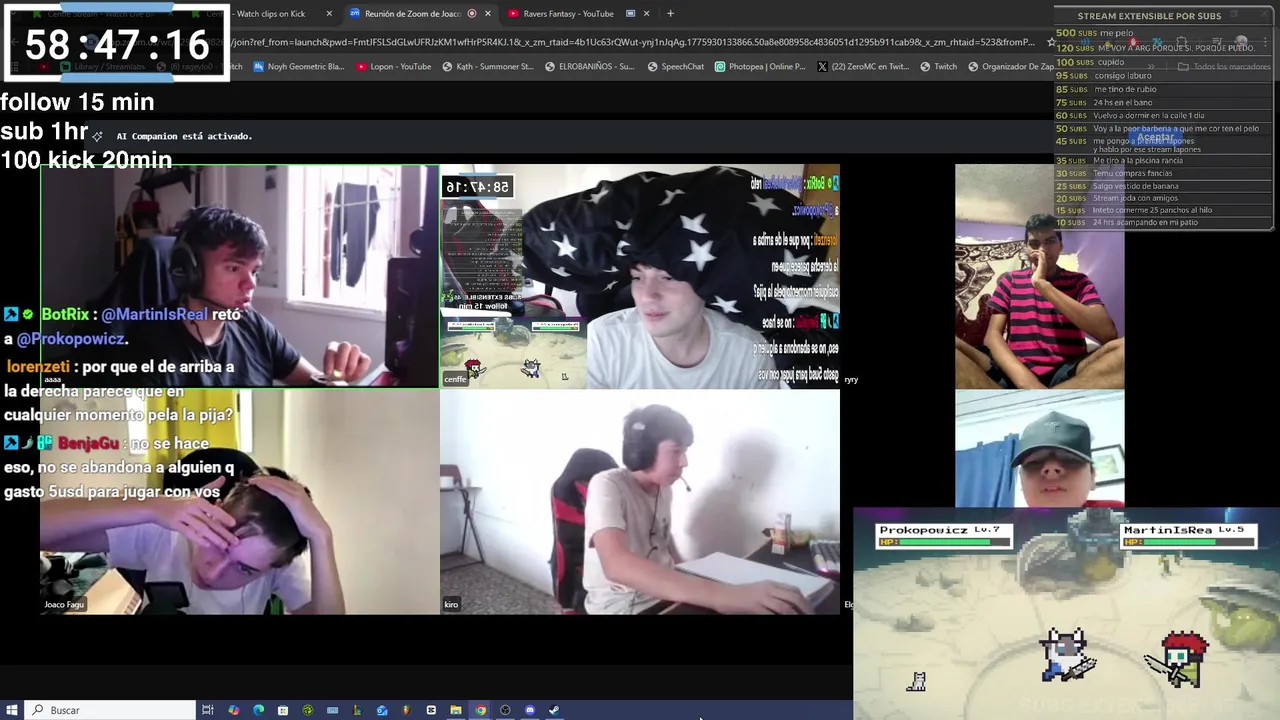1280x720 pixels.
Task: Click the AI Companion sparkle icon
Action: (97, 136)
